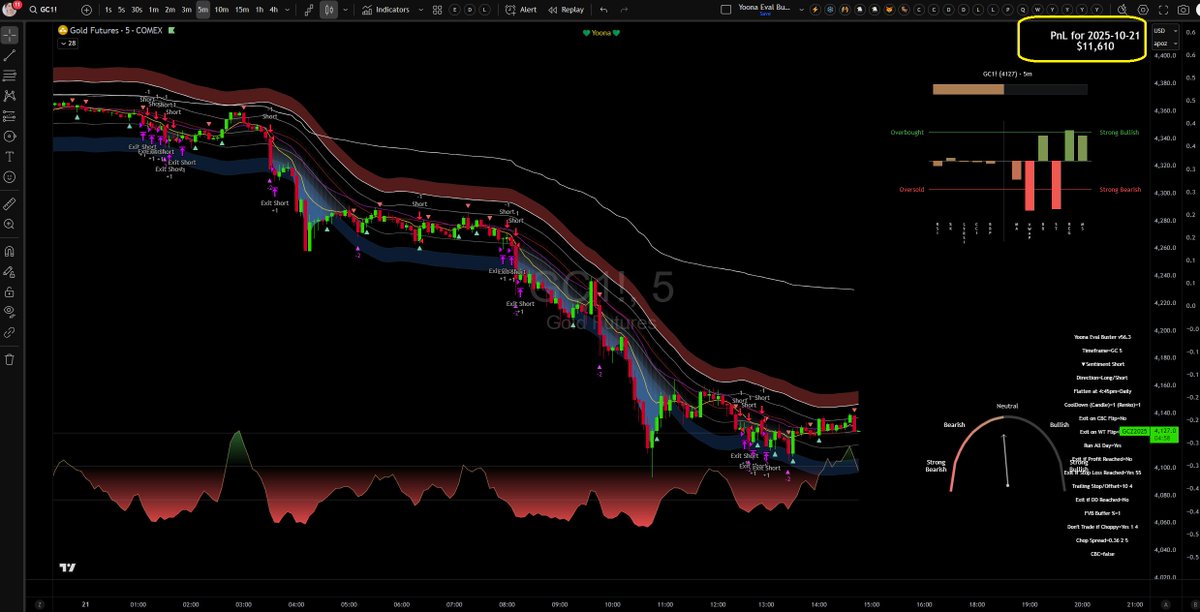Select the trend line drawing tool

pyautogui.click(x=10, y=55)
